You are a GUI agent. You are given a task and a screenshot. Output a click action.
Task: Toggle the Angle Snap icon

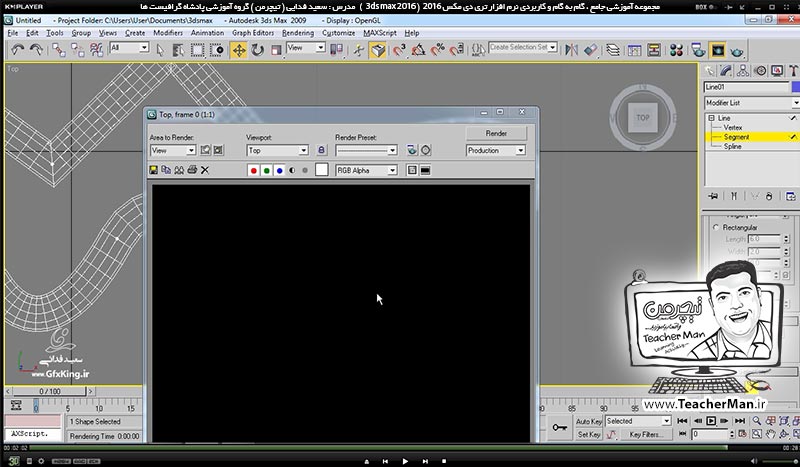[418, 50]
